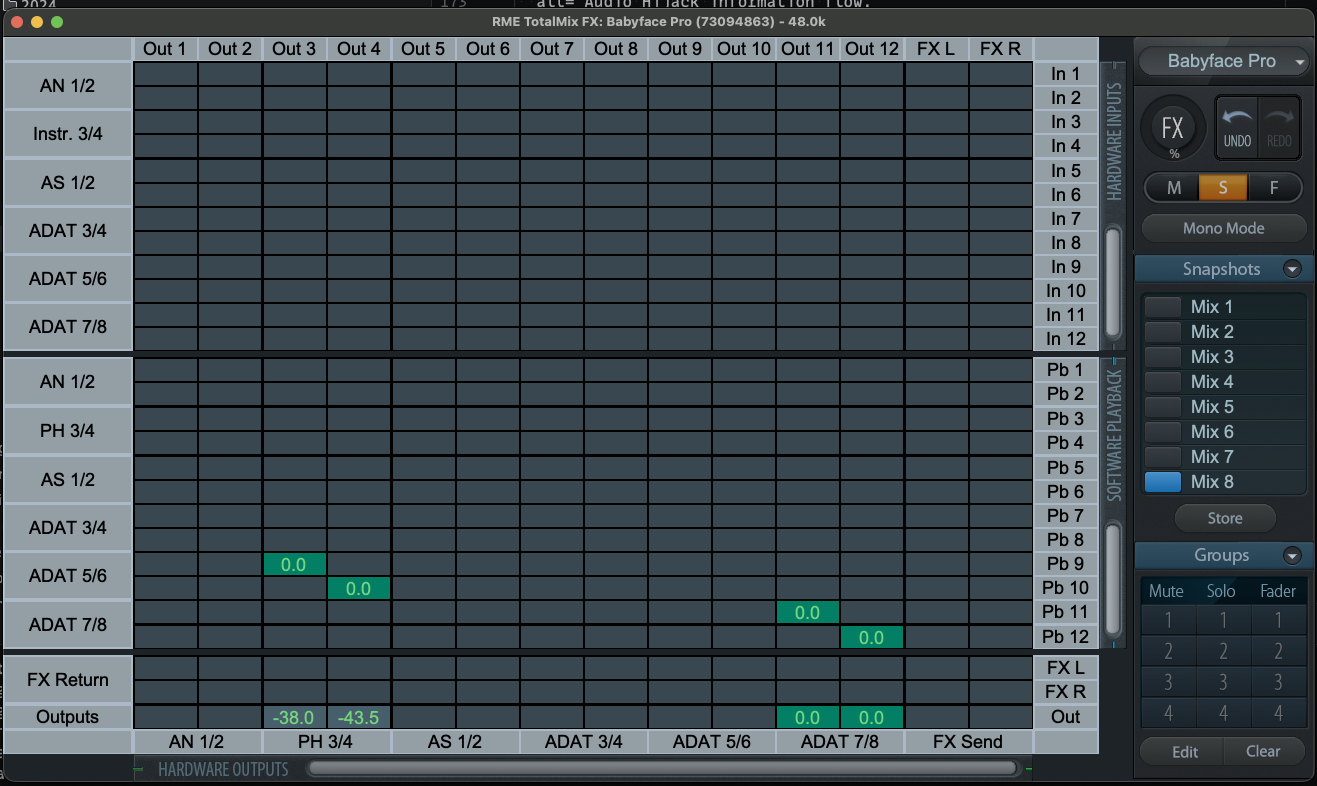Screen dimensions: 1317x786
Task: Collapse the Groups panel arrow
Action: tap(1292, 555)
